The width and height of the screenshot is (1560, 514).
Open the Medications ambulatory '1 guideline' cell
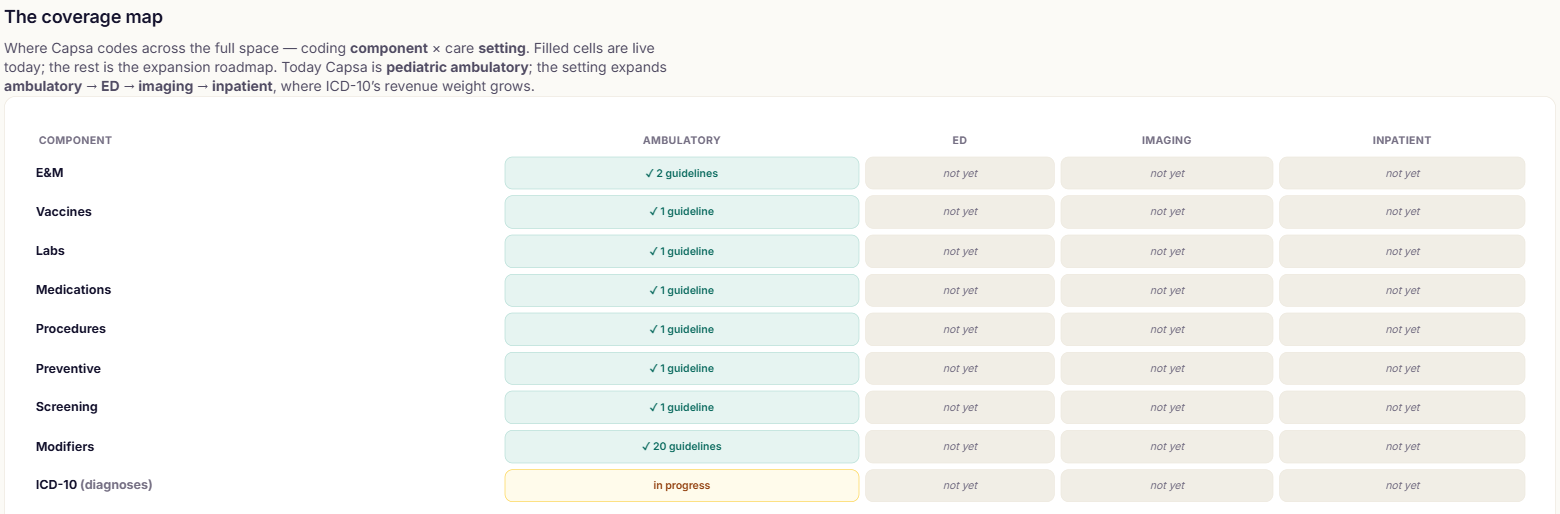pos(681,290)
